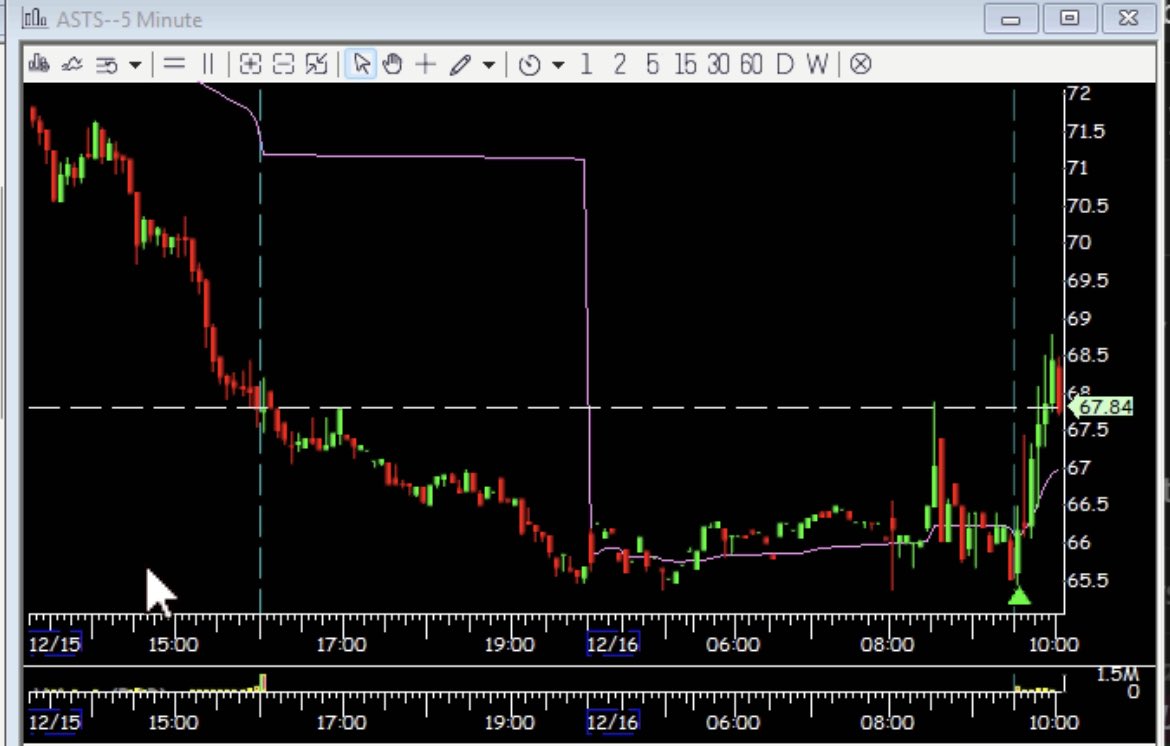Click the 72 price scale label
Screen dimensions: 1170x746
click(x=1079, y=93)
